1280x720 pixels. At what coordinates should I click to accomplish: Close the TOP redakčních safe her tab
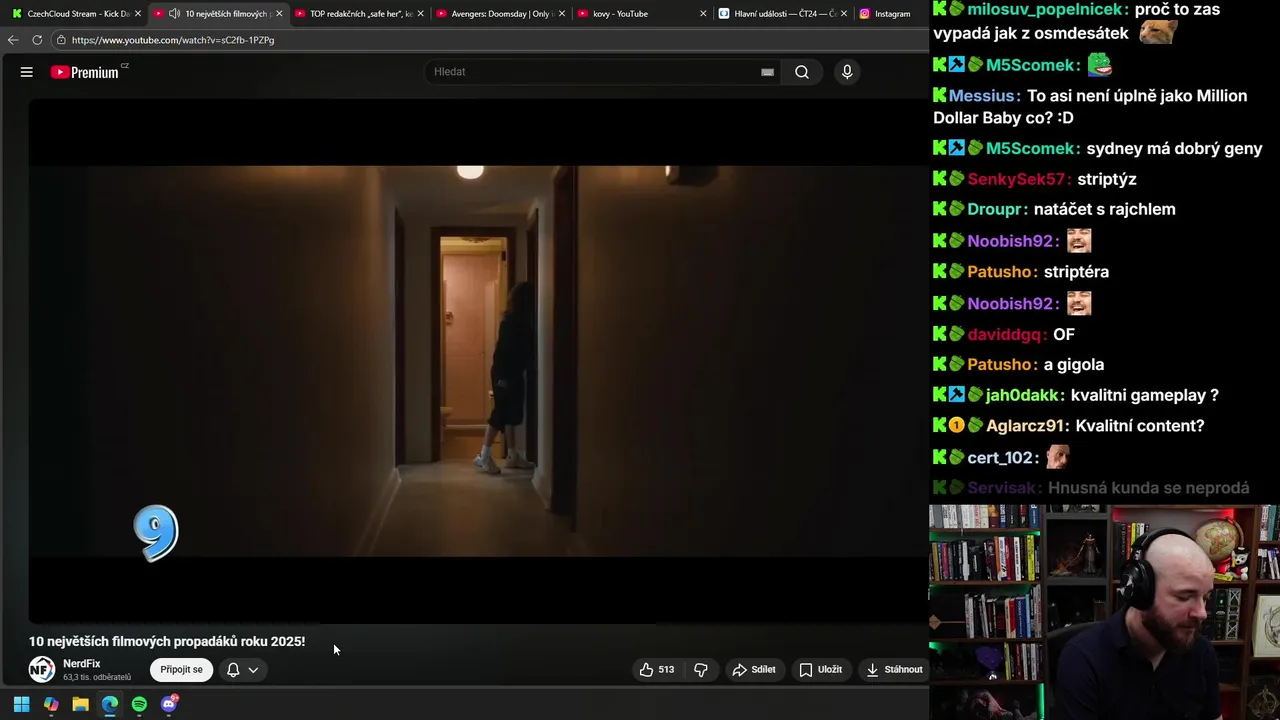pyautogui.click(x=420, y=14)
